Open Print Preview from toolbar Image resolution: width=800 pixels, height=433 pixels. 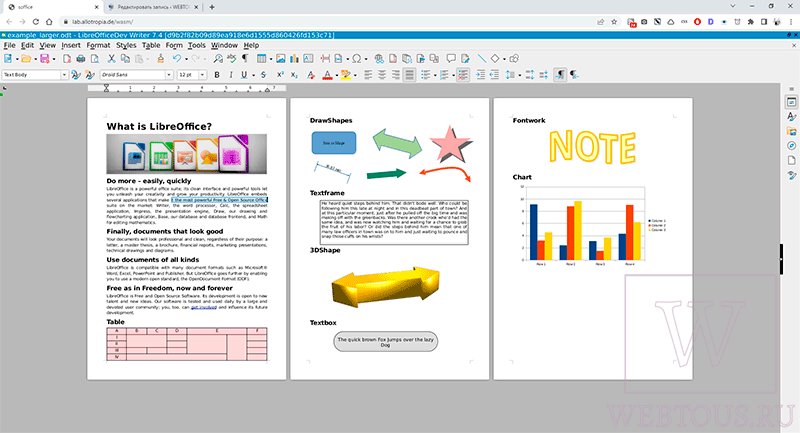(95, 59)
